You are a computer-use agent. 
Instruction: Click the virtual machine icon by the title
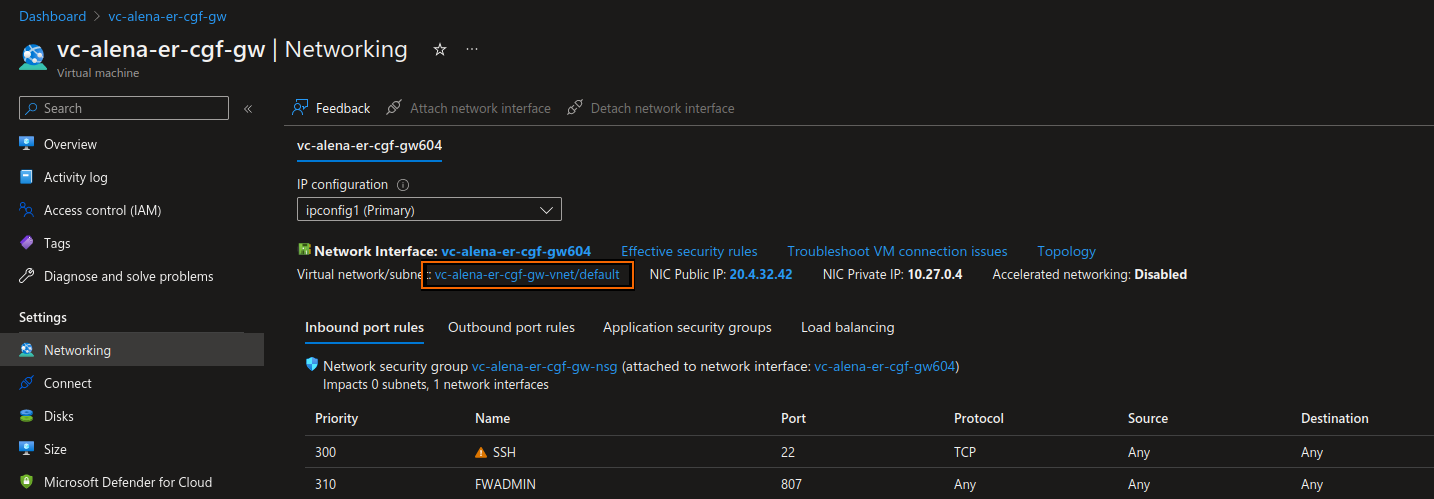(32, 56)
